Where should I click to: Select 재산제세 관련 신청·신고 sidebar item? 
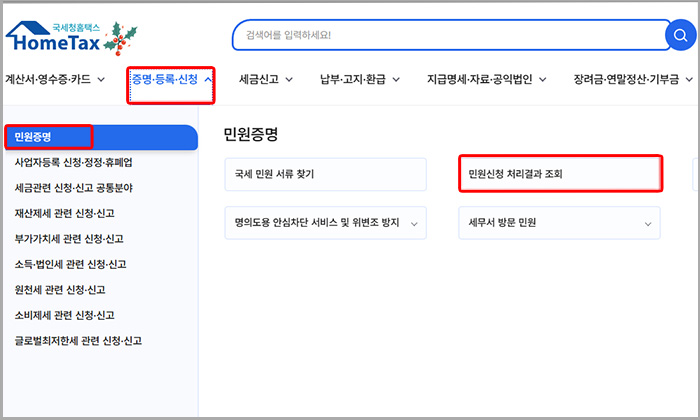(65, 213)
